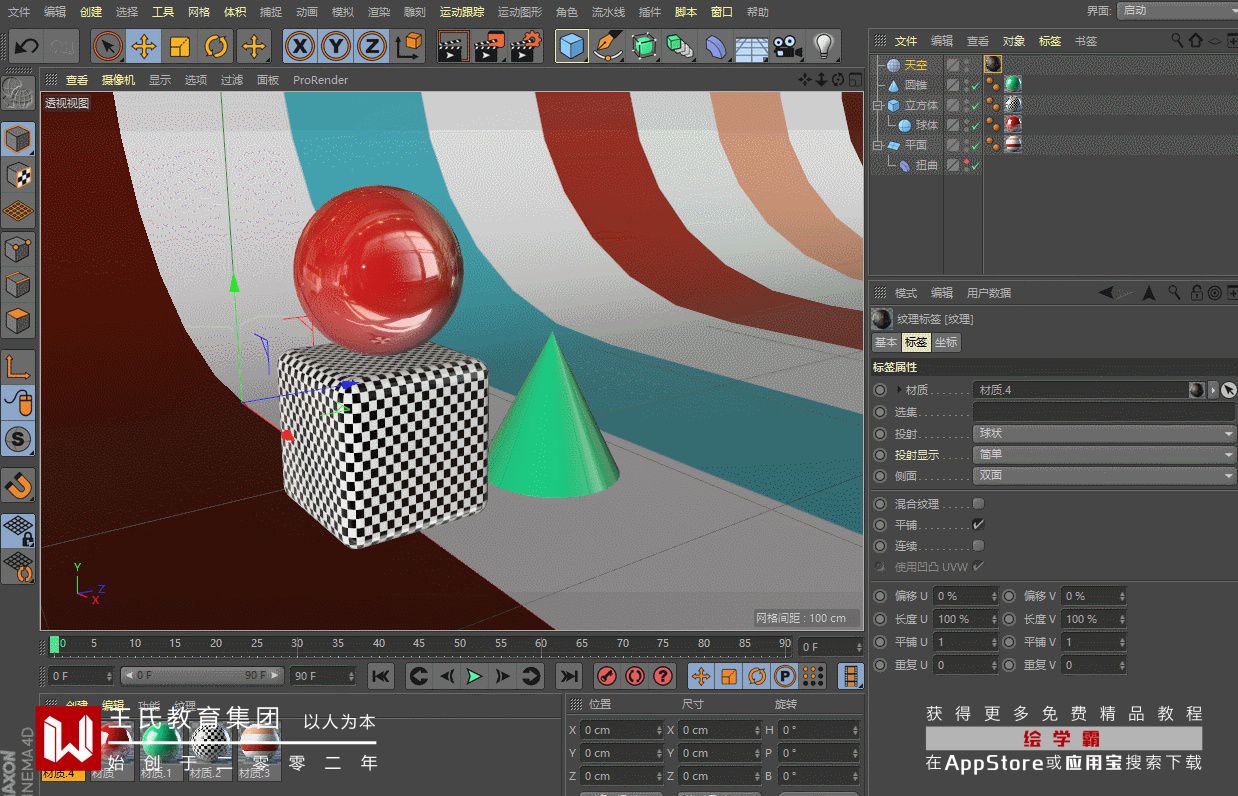Enable the 连续 checkbox
1238x796 pixels.
pyautogui.click(x=978, y=546)
